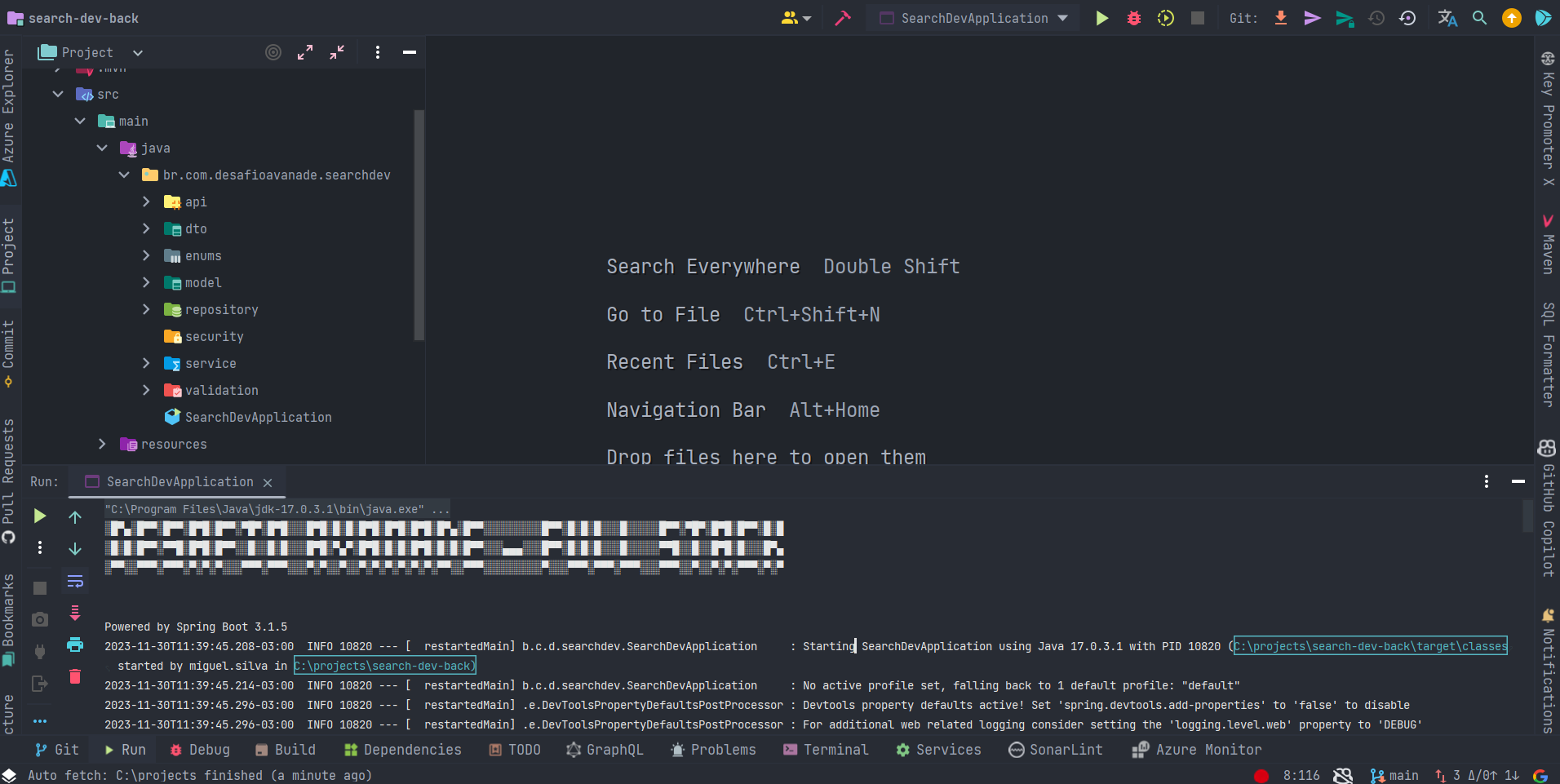Rollback changes with the Git revert icon
Image resolution: width=1560 pixels, height=784 pixels.
[x=1407, y=18]
